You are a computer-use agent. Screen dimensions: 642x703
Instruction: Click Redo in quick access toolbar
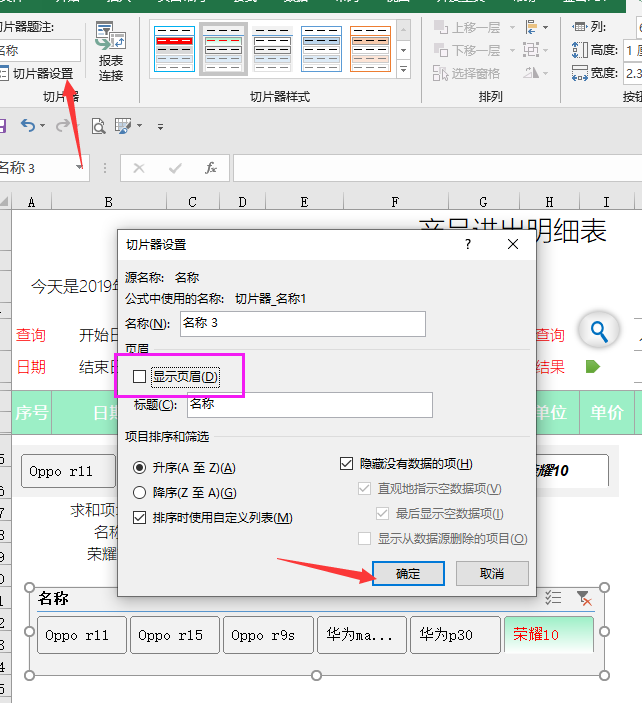tap(63, 126)
